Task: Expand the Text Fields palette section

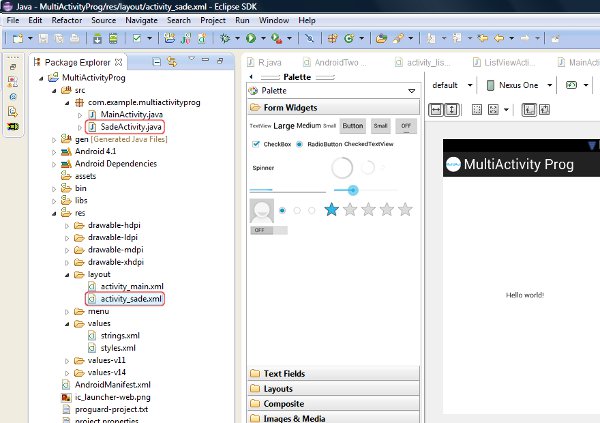Action: click(285, 374)
